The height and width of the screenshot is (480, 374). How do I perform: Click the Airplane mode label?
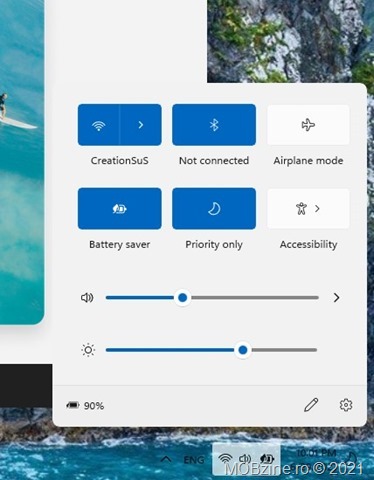[308, 161]
